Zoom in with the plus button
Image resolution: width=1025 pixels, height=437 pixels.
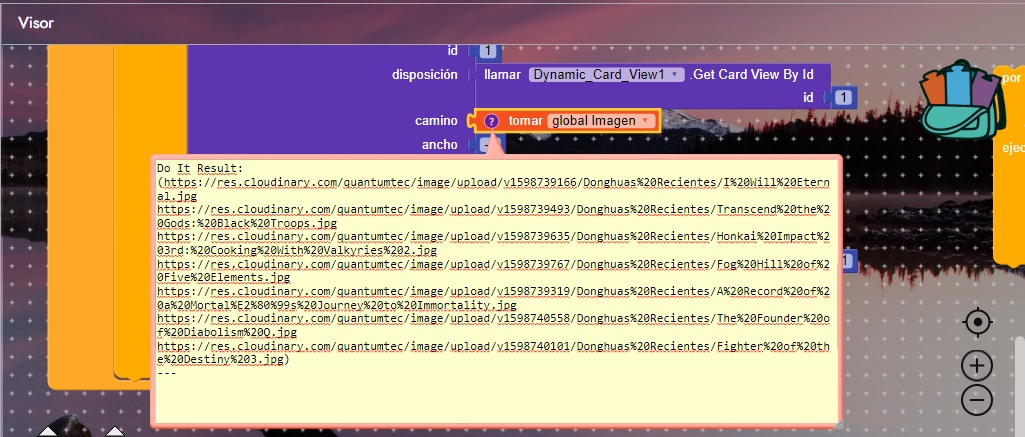[x=977, y=366]
